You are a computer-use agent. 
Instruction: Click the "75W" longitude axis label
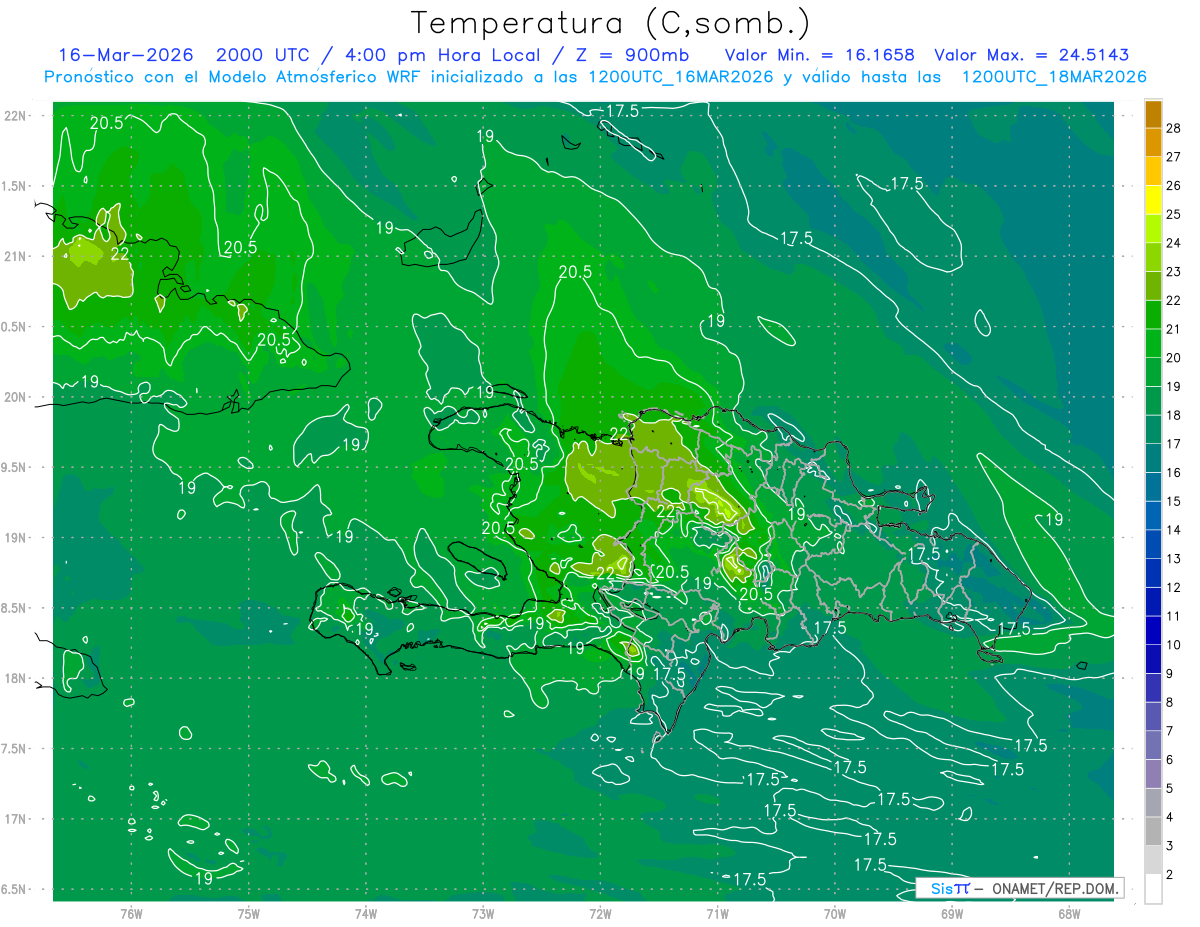[x=249, y=913]
